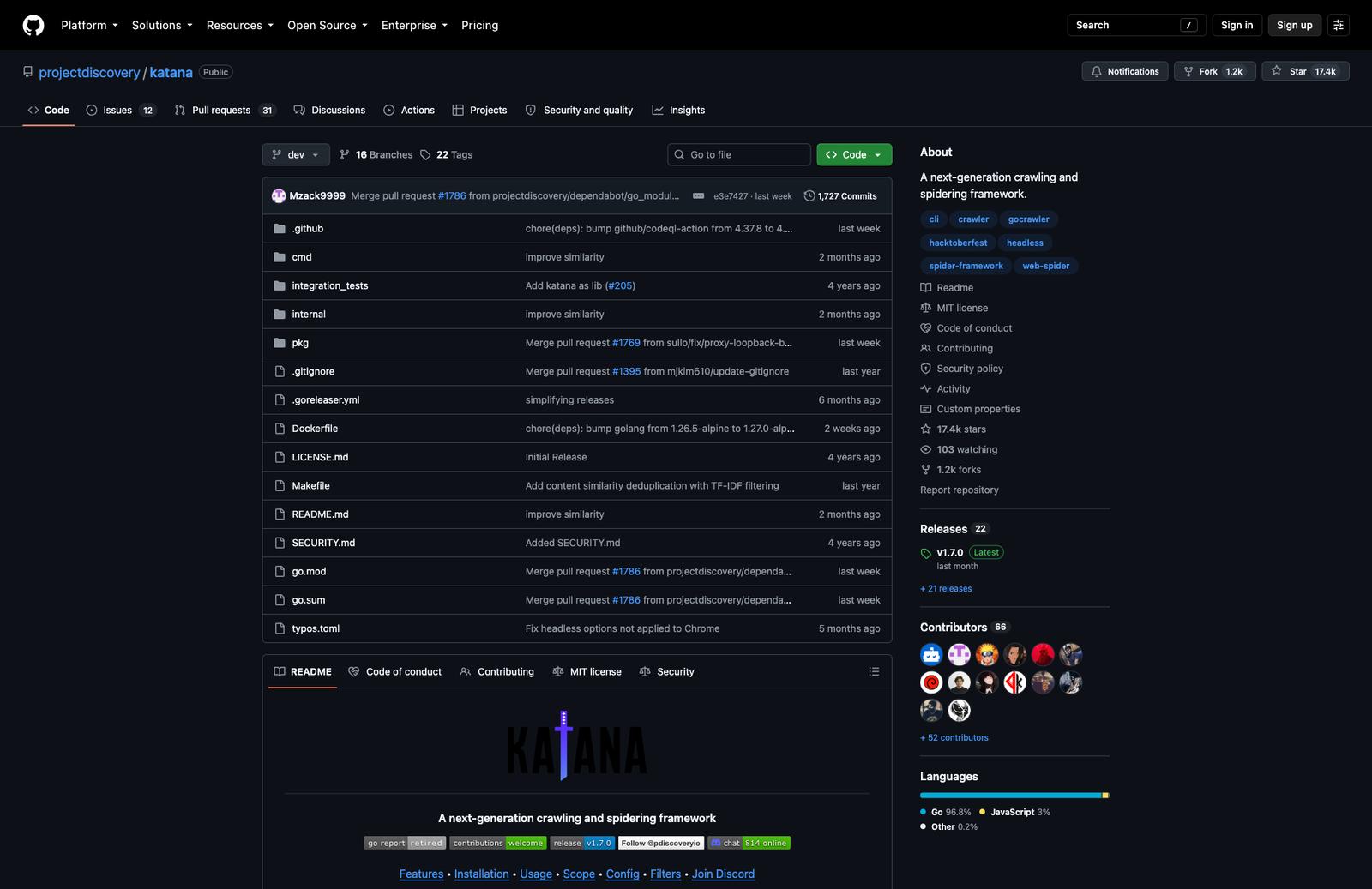
Task: Click the Notifications bell button
Action: (x=1125, y=71)
